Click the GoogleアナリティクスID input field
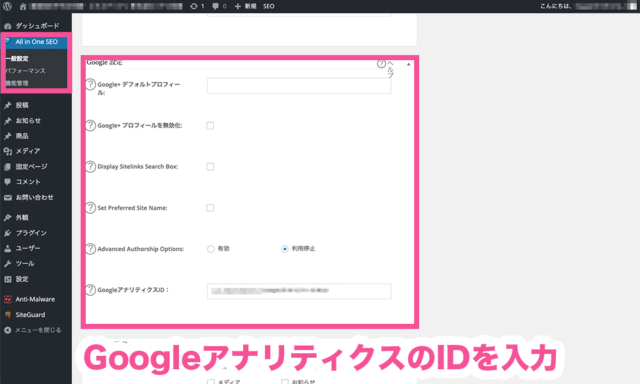 pos(299,291)
